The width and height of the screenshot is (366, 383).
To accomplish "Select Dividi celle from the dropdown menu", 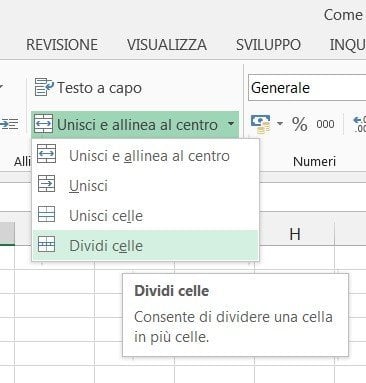I will pyautogui.click(x=145, y=246).
